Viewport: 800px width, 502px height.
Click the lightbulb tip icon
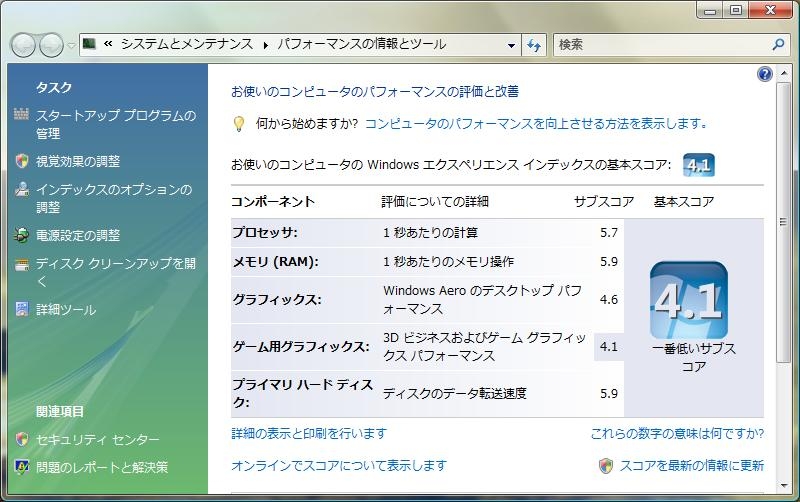coord(239,124)
